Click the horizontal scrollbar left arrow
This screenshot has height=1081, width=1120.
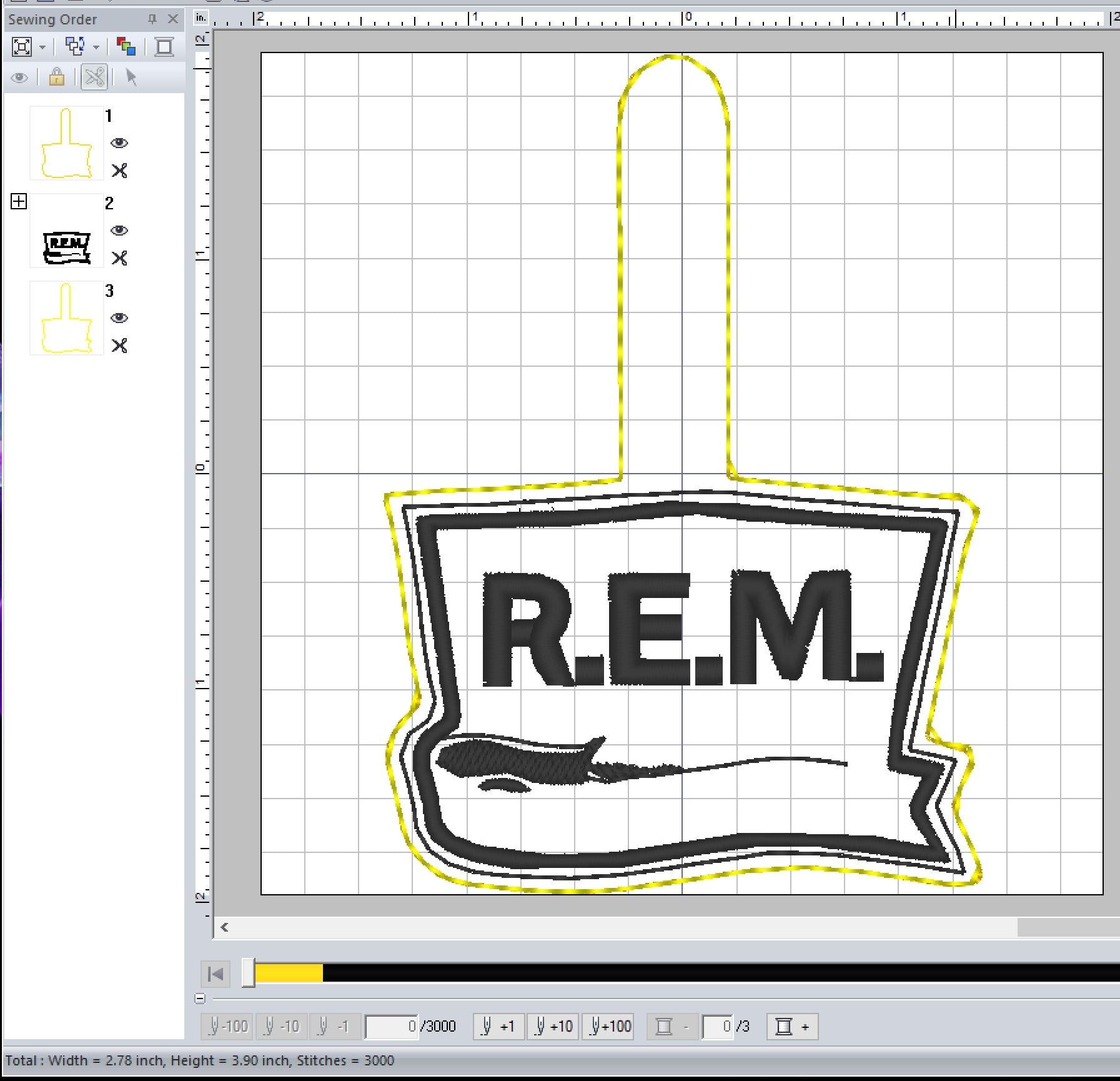coord(224,927)
